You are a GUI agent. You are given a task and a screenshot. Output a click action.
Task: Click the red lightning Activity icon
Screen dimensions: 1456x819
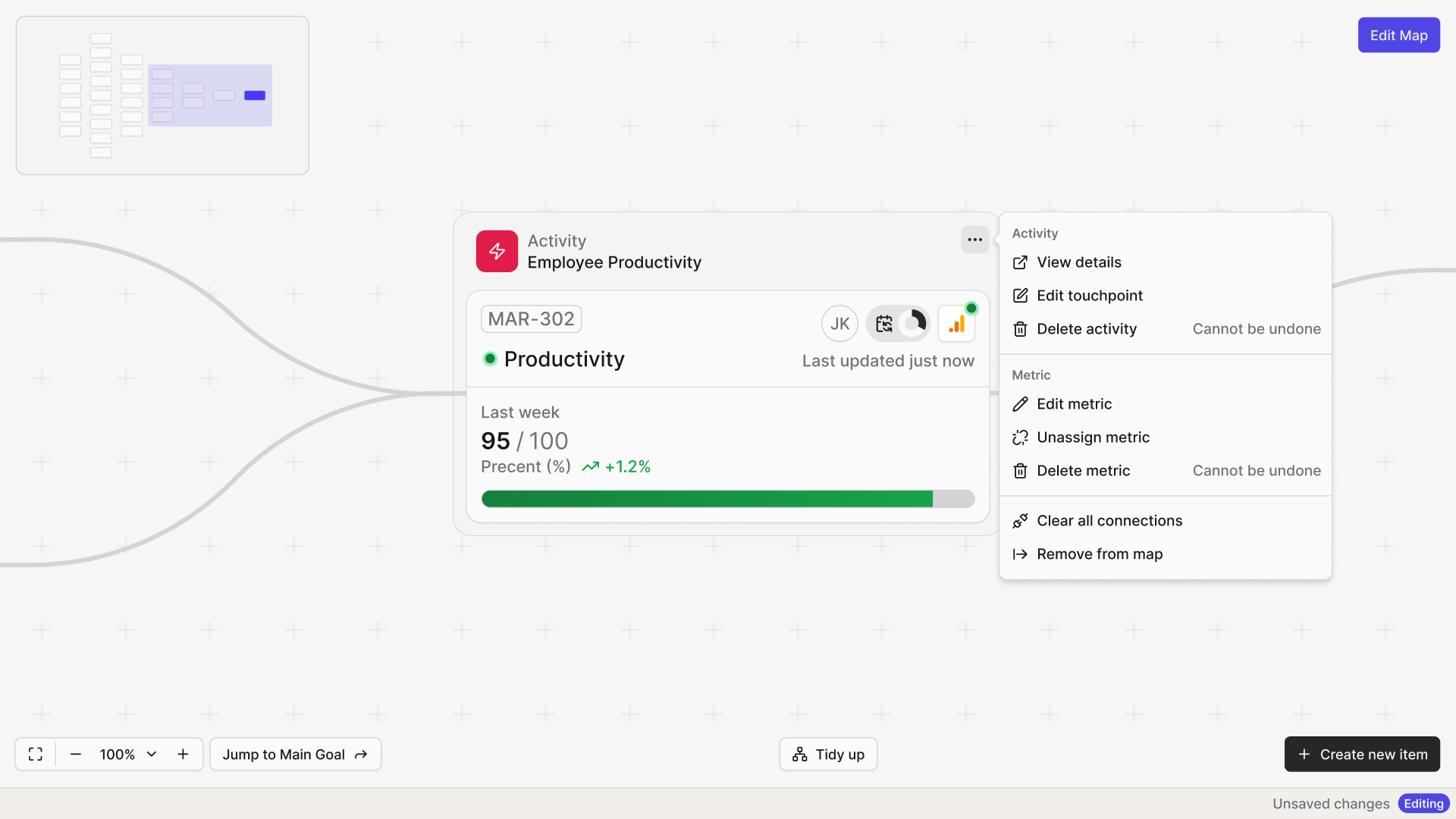pyautogui.click(x=497, y=251)
